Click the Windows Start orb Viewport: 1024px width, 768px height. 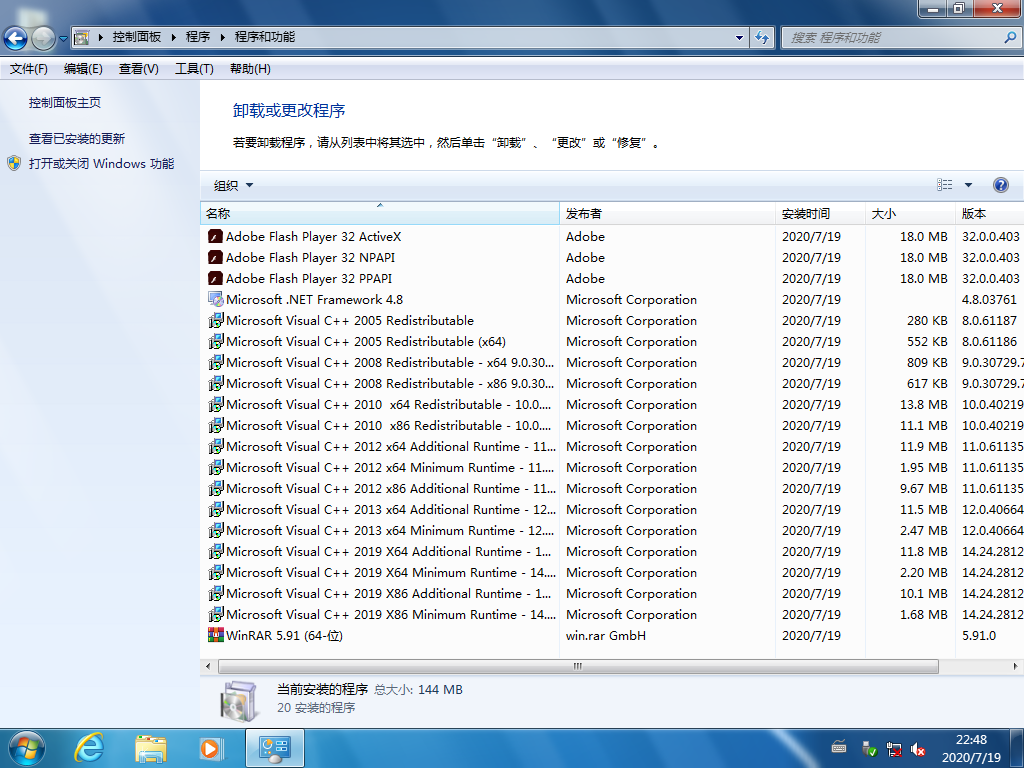(x=25, y=747)
